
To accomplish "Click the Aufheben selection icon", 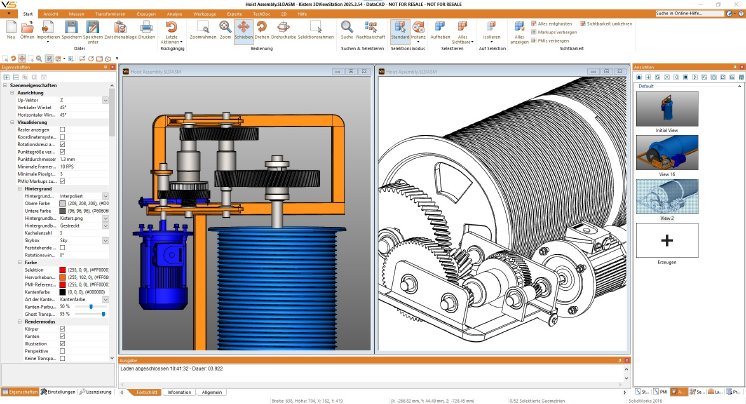I will 441,27.
